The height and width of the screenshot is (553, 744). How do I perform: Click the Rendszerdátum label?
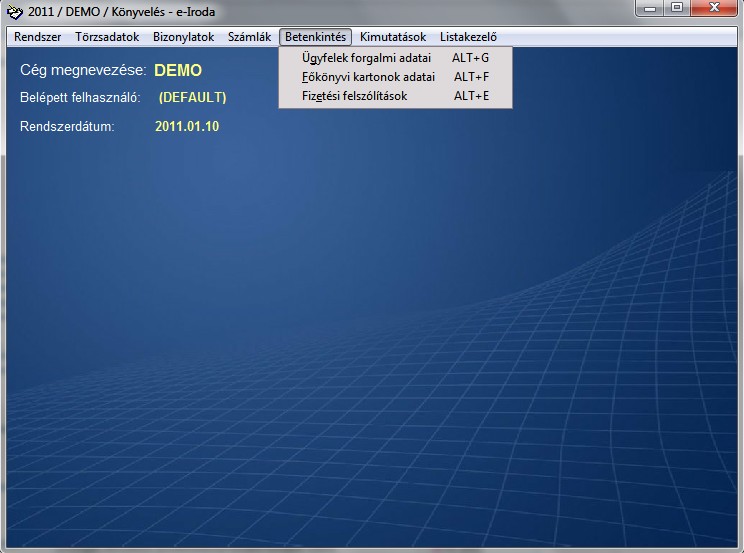(x=67, y=127)
